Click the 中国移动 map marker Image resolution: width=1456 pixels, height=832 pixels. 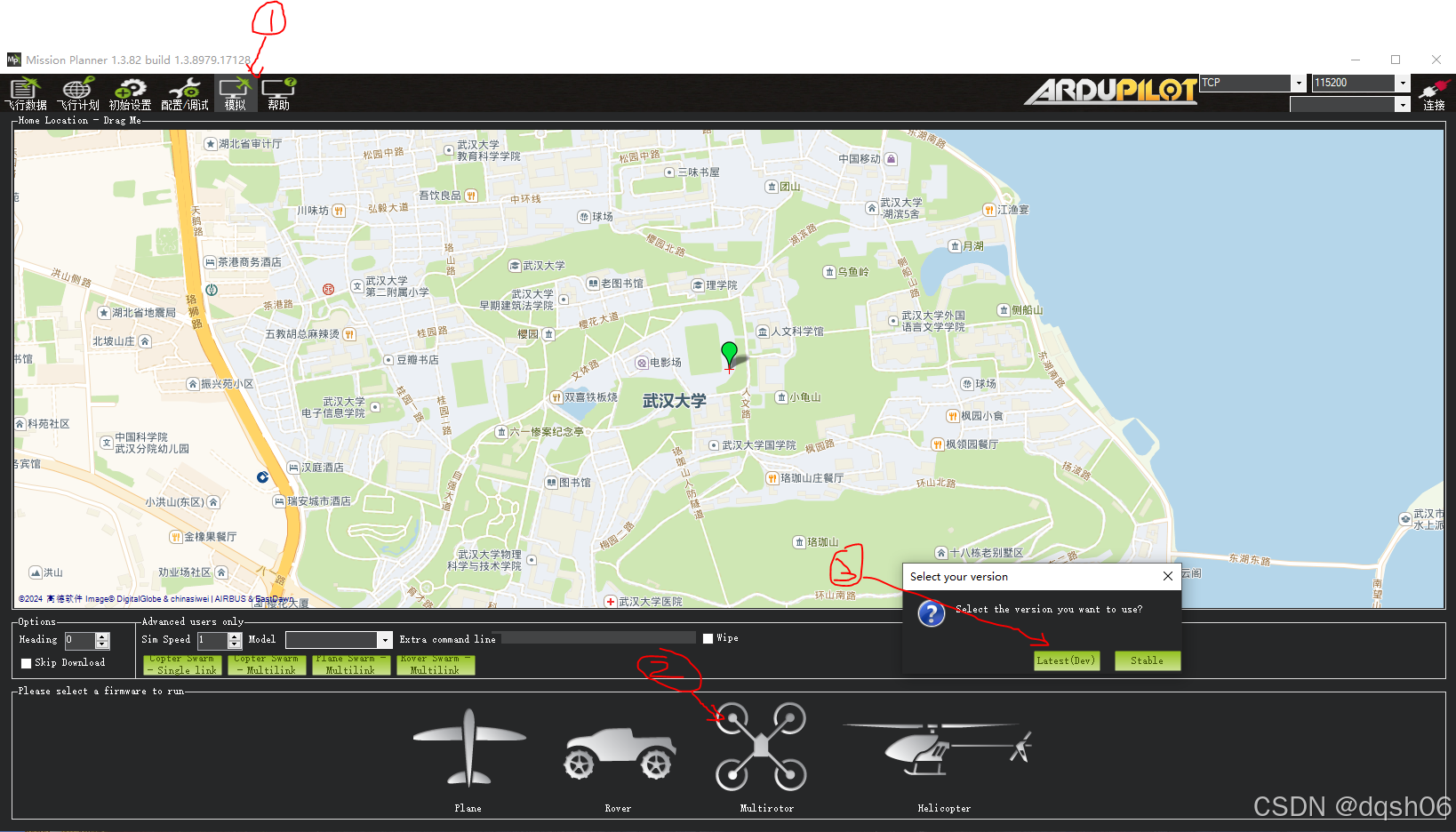(x=891, y=159)
